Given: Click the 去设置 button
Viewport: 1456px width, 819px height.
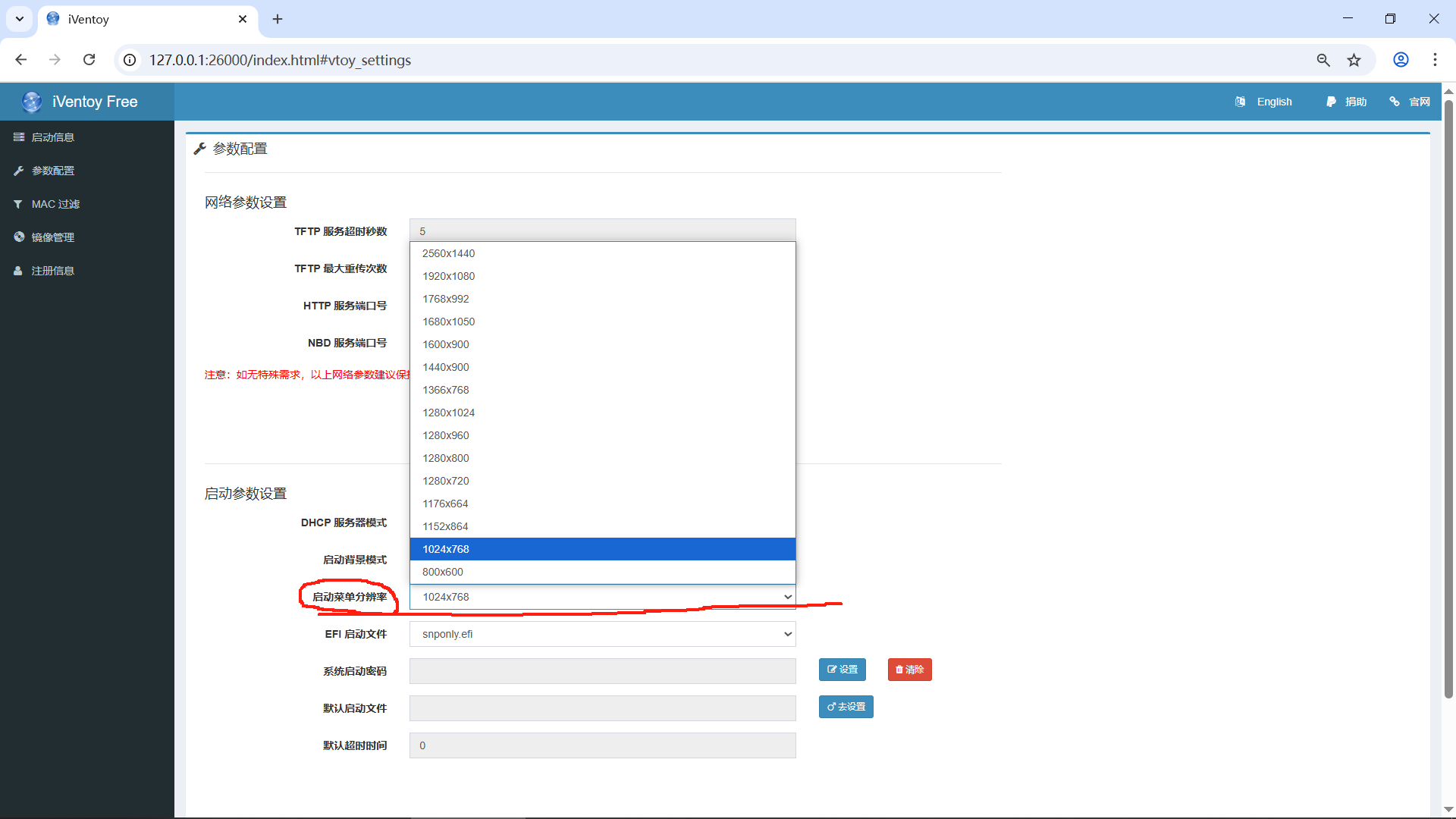Looking at the screenshot, I should tap(846, 707).
